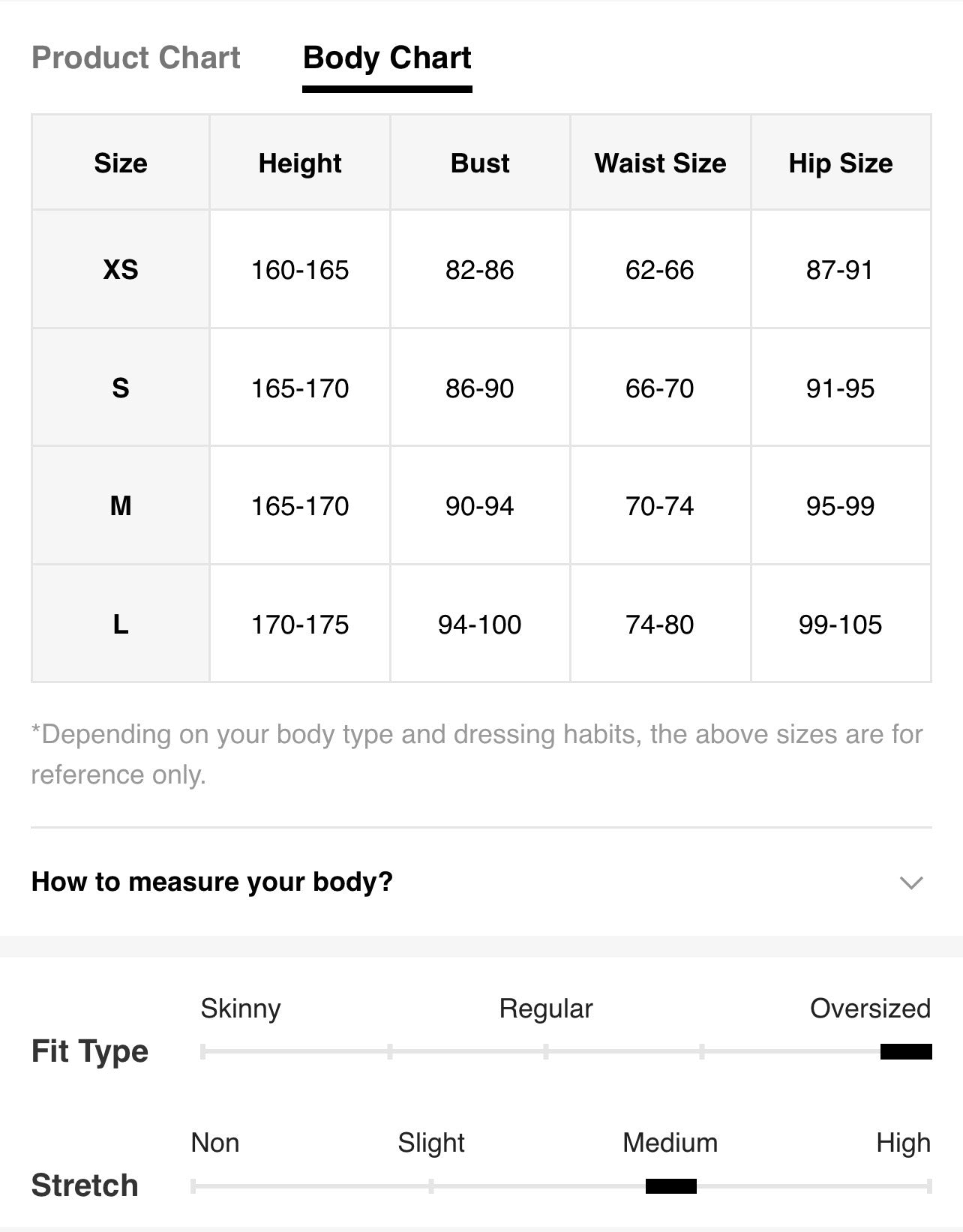
Task: Switch to the Product Chart tab
Action: point(136,58)
